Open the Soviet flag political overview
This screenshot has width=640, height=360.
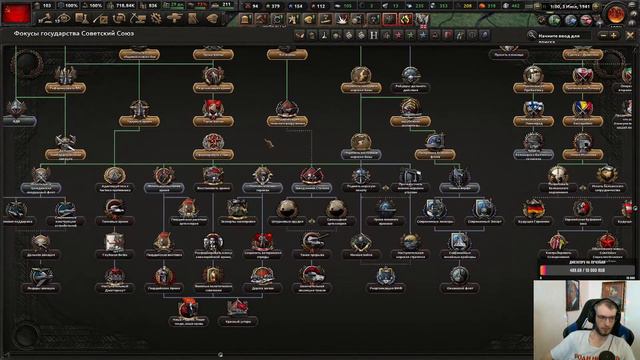pyautogui.click(x=16, y=13)
